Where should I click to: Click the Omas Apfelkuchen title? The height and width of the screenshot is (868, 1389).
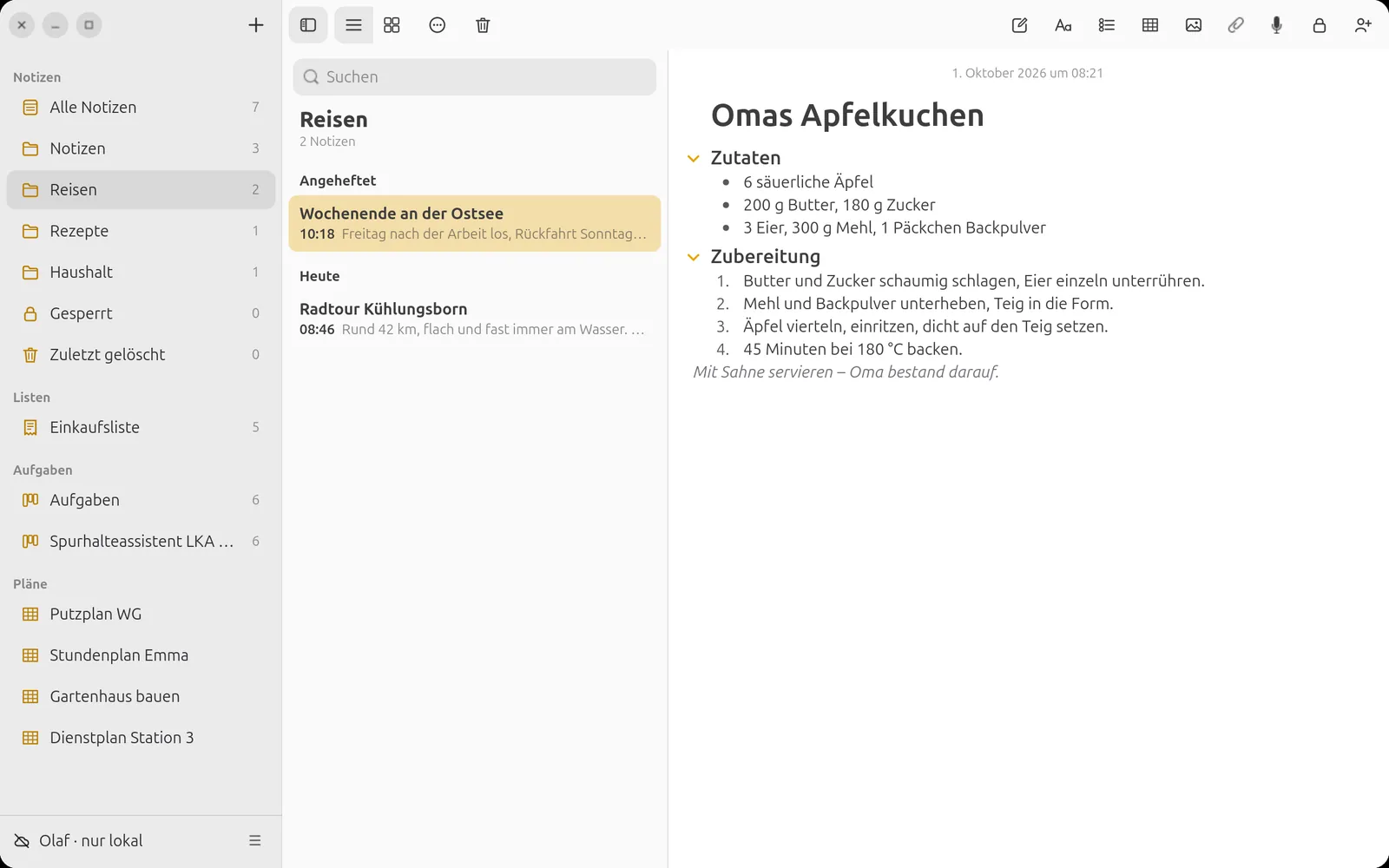pyautogui.click(x=847, y=115)
